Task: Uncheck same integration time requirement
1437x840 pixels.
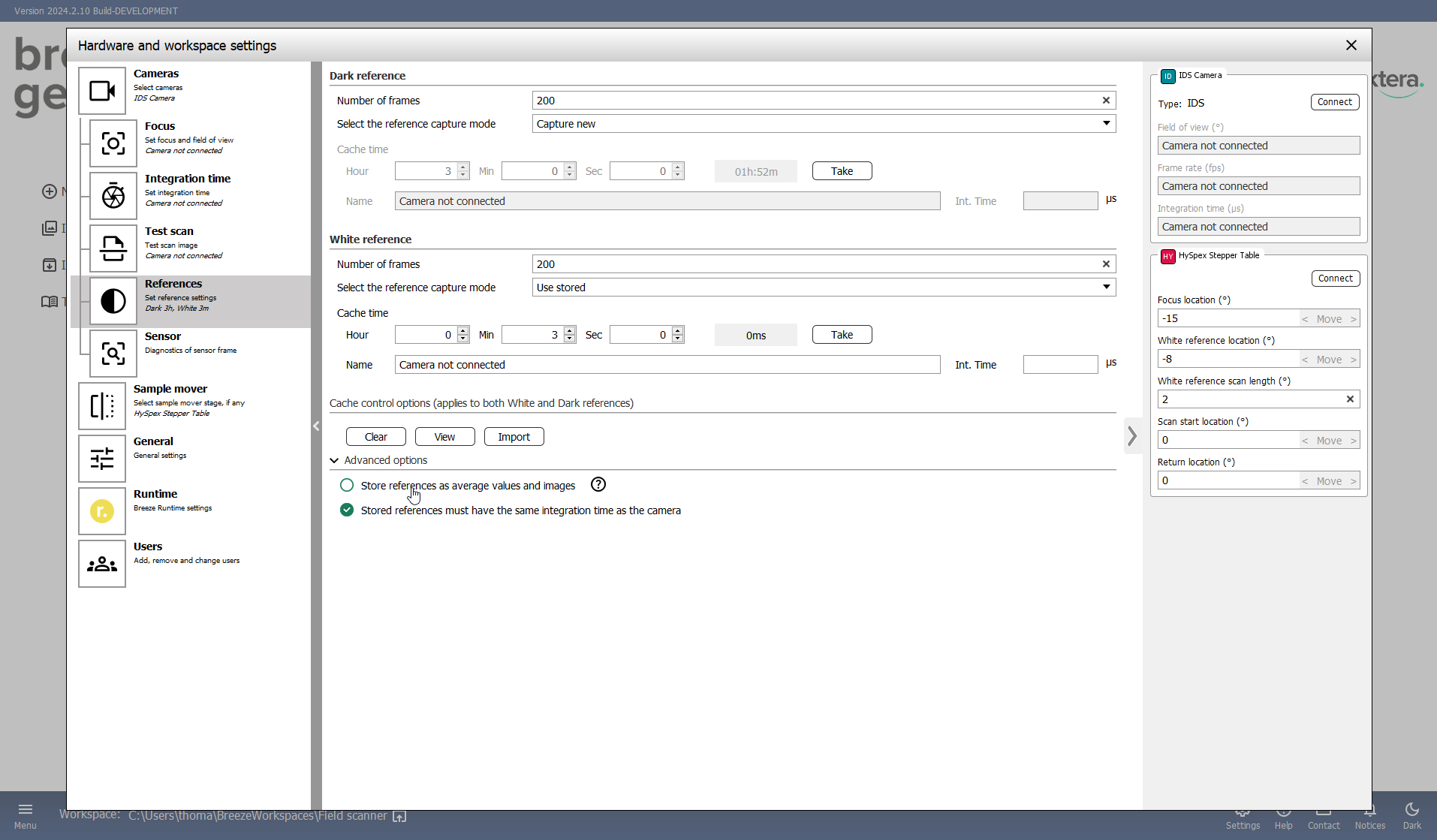Action: (x=347, y=510)
